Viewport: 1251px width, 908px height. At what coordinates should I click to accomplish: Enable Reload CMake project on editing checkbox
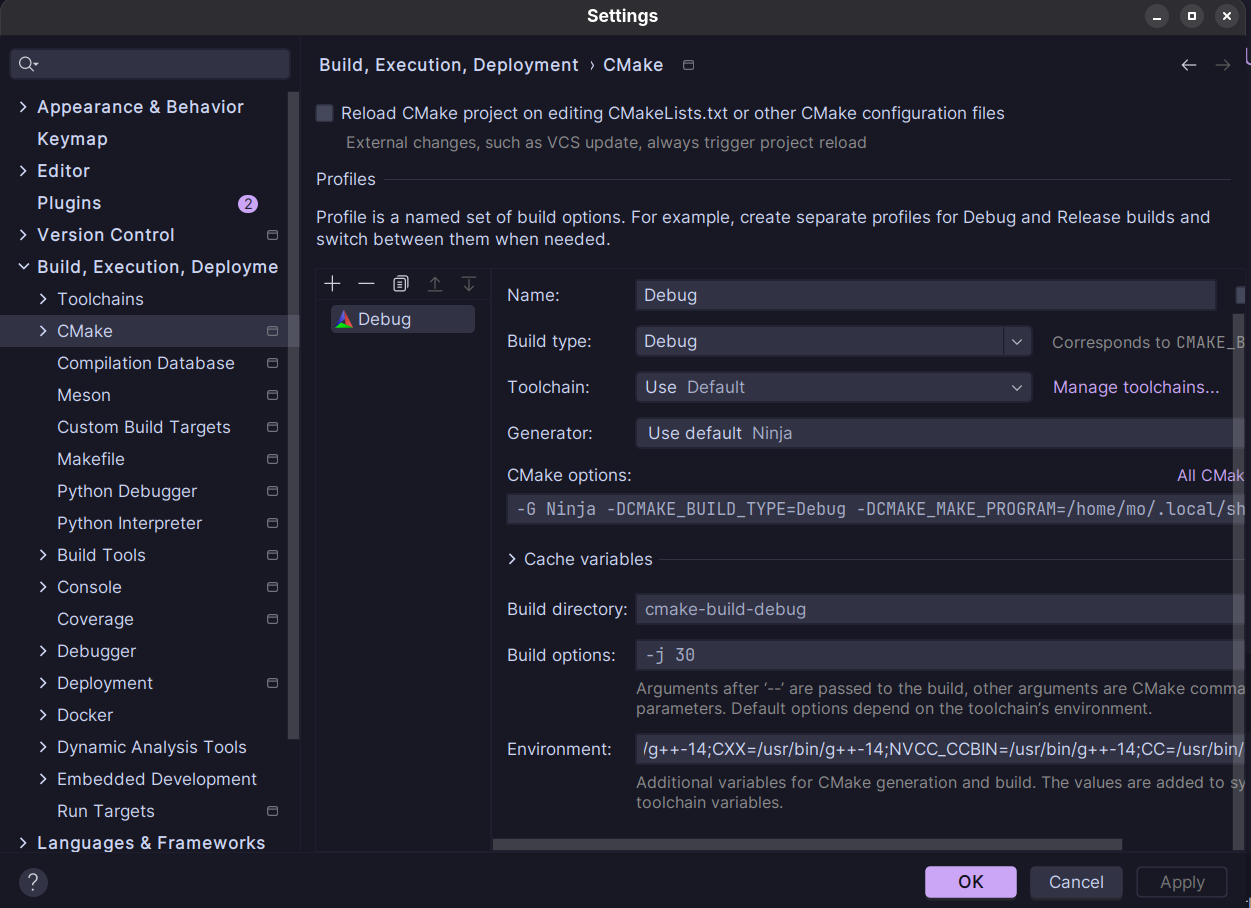pos(324,113)
